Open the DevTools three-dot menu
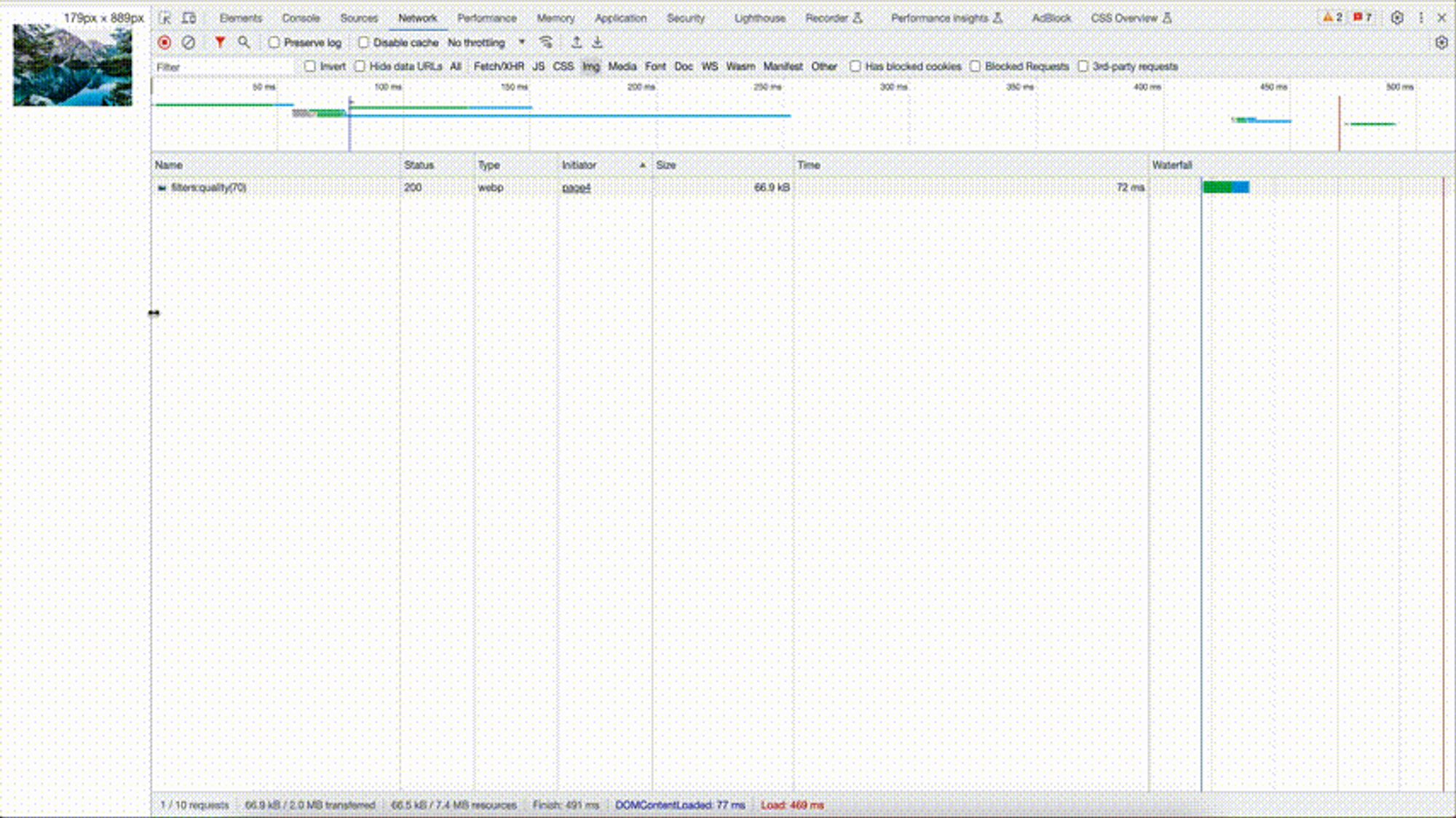The height and width of the screenshot is (818, 1456). [1420, 18]
